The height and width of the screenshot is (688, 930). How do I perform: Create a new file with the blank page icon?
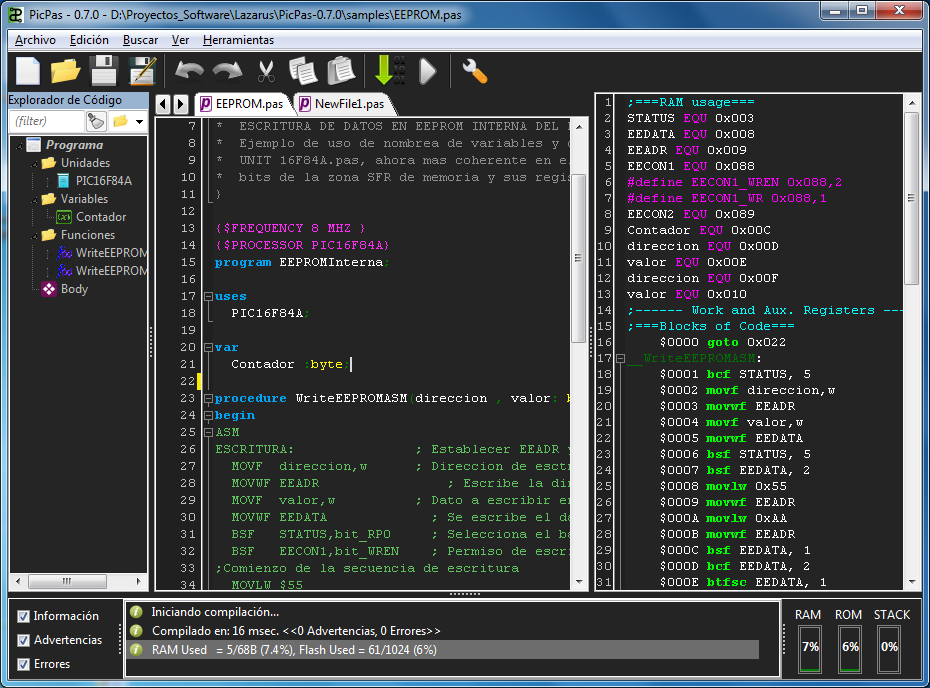tap(28, 71)
